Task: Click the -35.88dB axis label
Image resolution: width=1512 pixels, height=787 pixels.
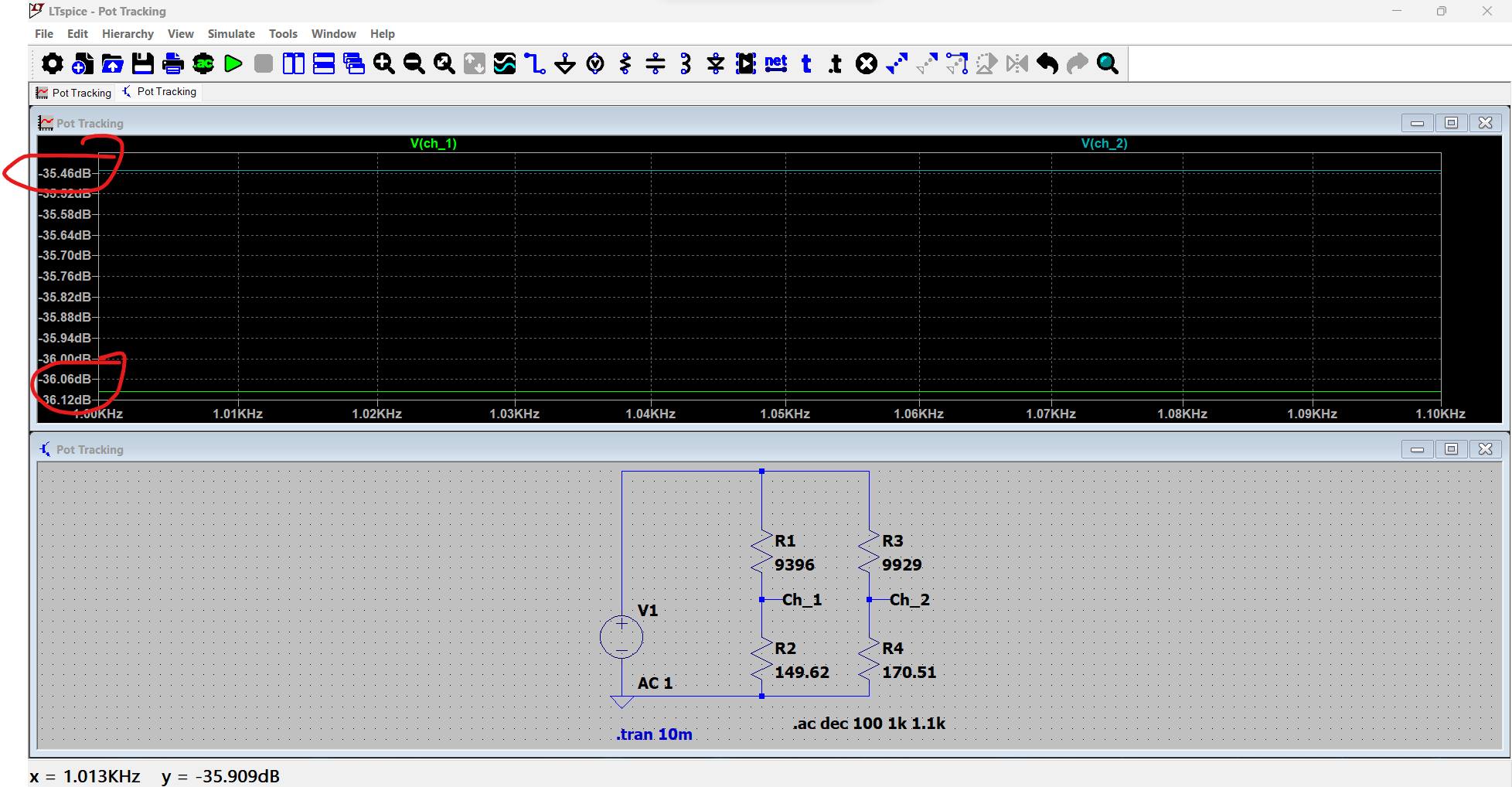Action: [66, 318]
